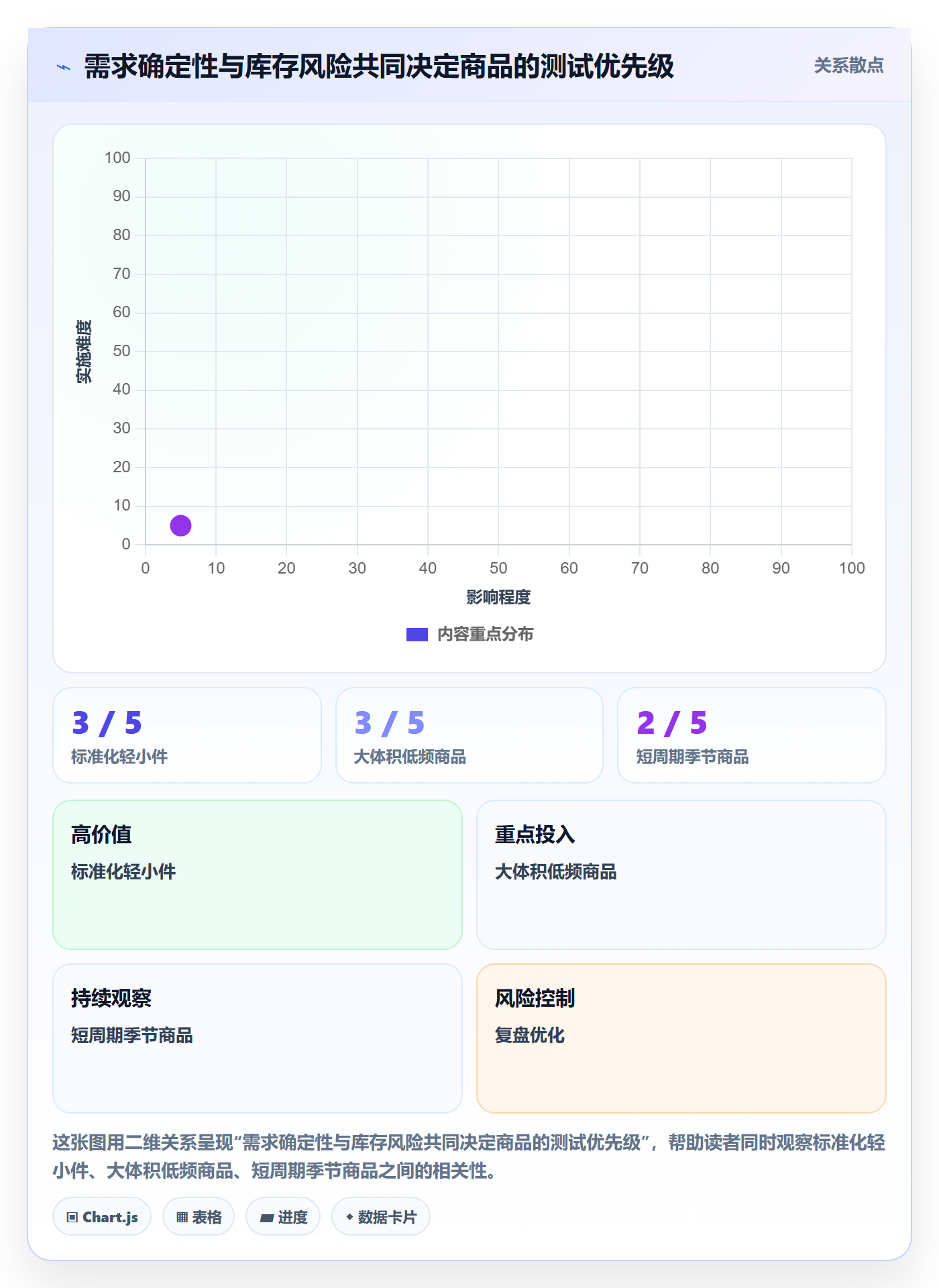
Task: Click the y-axis tick label 90
Action: (121, 197)
